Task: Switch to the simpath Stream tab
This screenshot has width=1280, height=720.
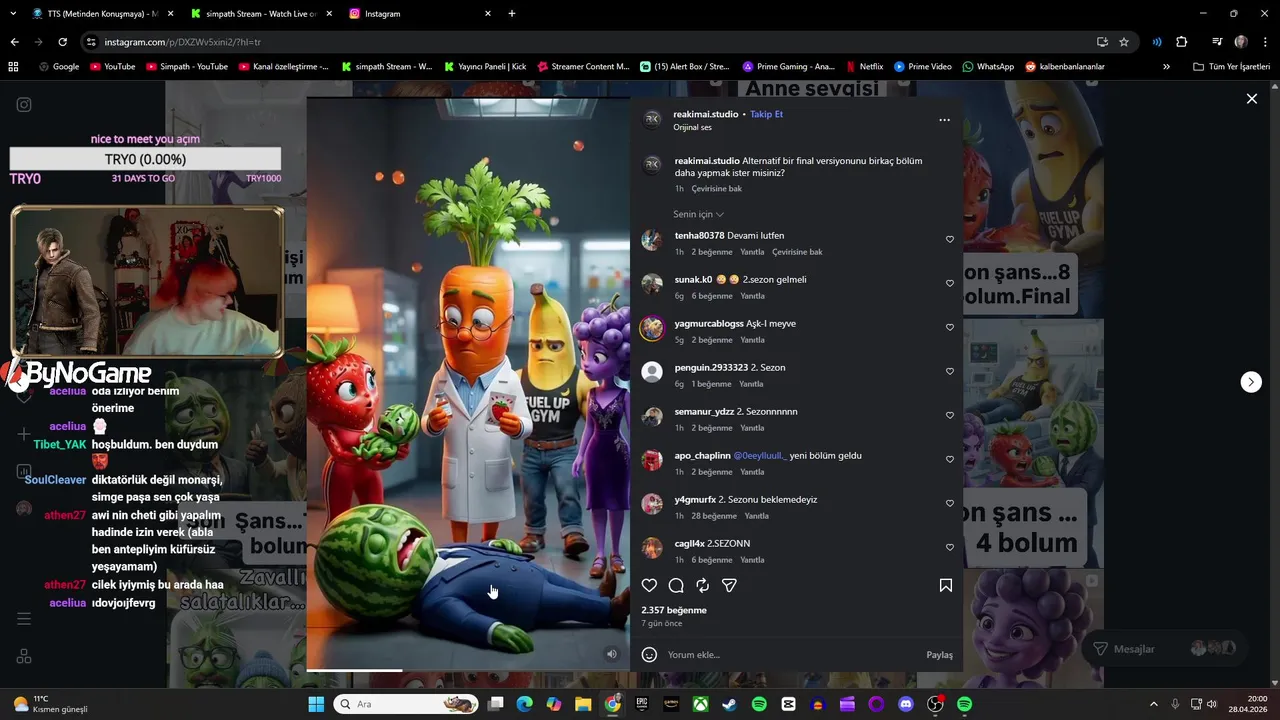Action: click(x=260, y=14)
